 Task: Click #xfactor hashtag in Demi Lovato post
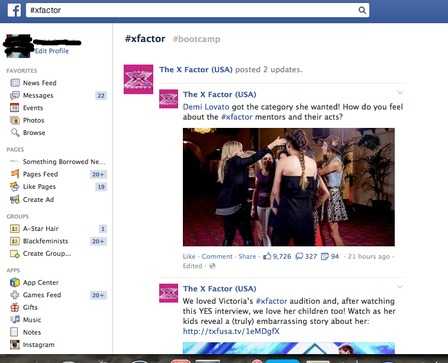tap(237, 117)
